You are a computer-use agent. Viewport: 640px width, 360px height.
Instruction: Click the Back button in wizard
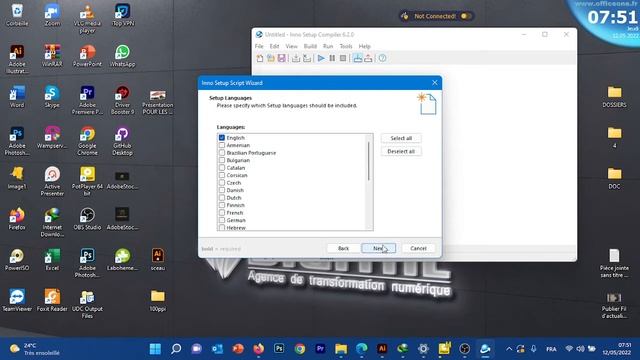coord(343,248)
